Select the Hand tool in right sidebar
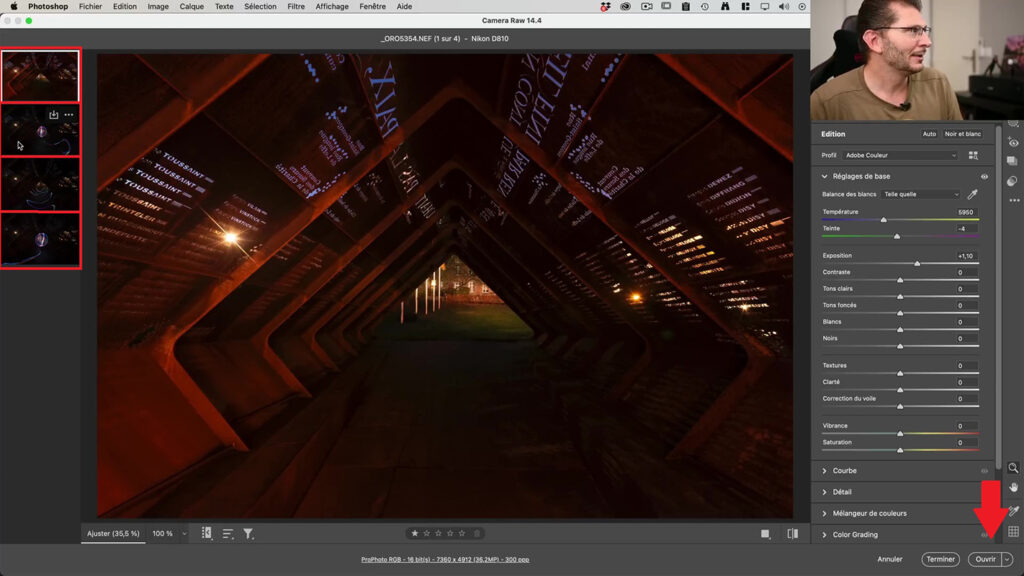Image resolution: width=1024 pixels, height=576 pixels. 1016,486
